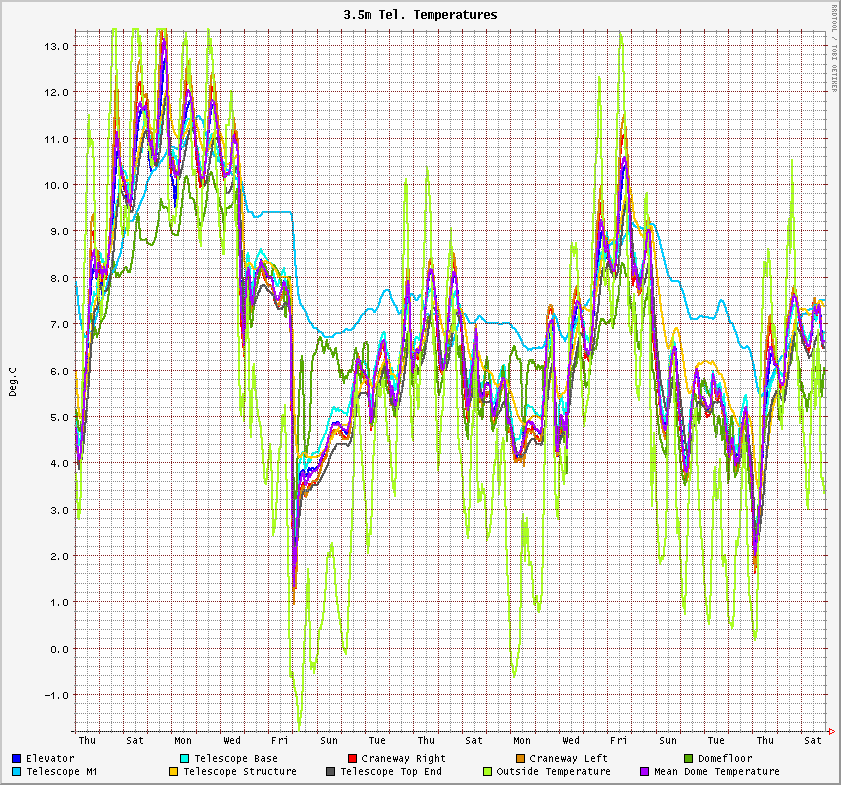The image size is (841, 785).
Task: Click the 'Telescope Structure' legend label
Action: coord(239,772)
